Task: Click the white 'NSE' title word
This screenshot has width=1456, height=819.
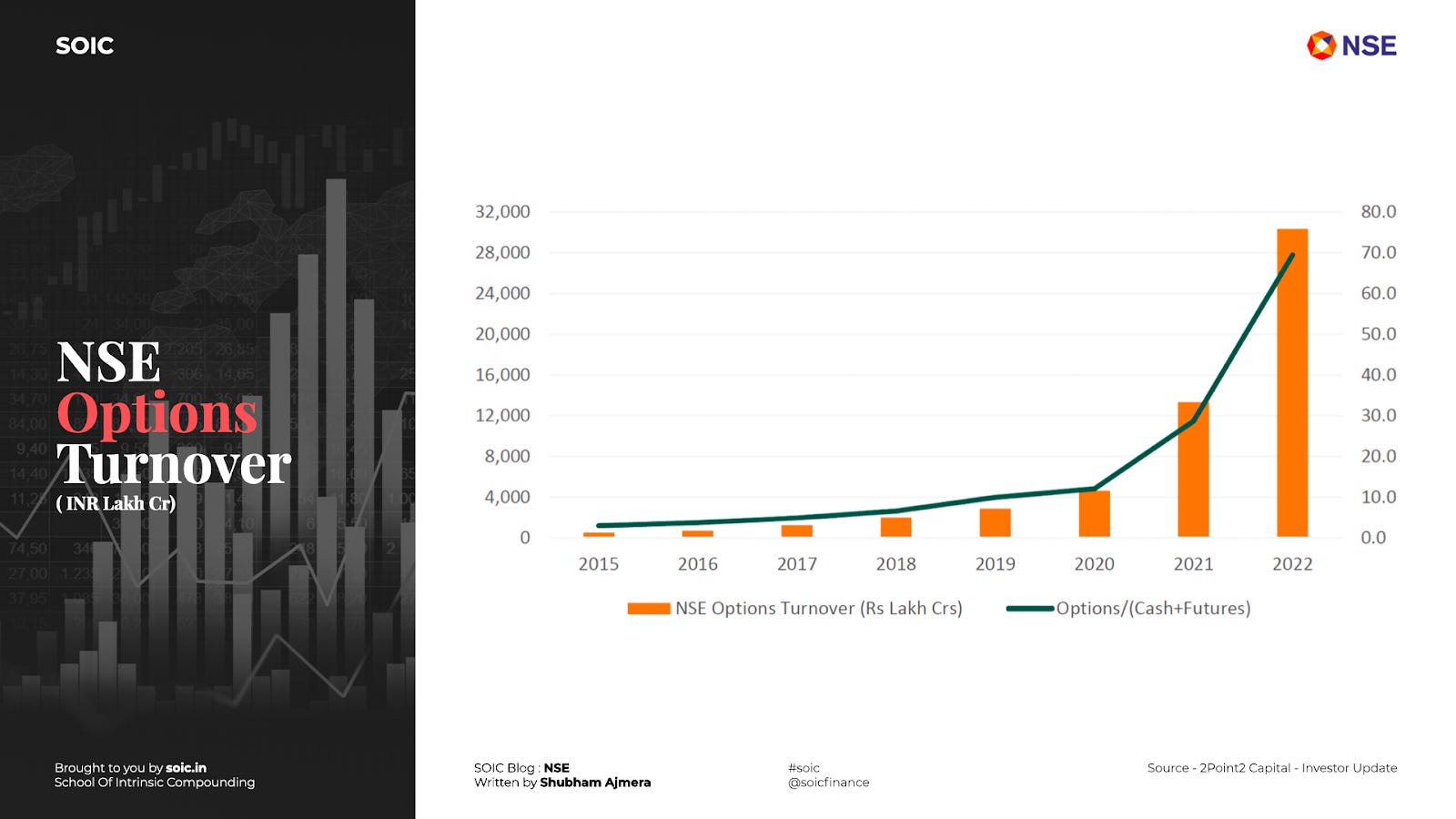Action: click(x=108, y=362)
